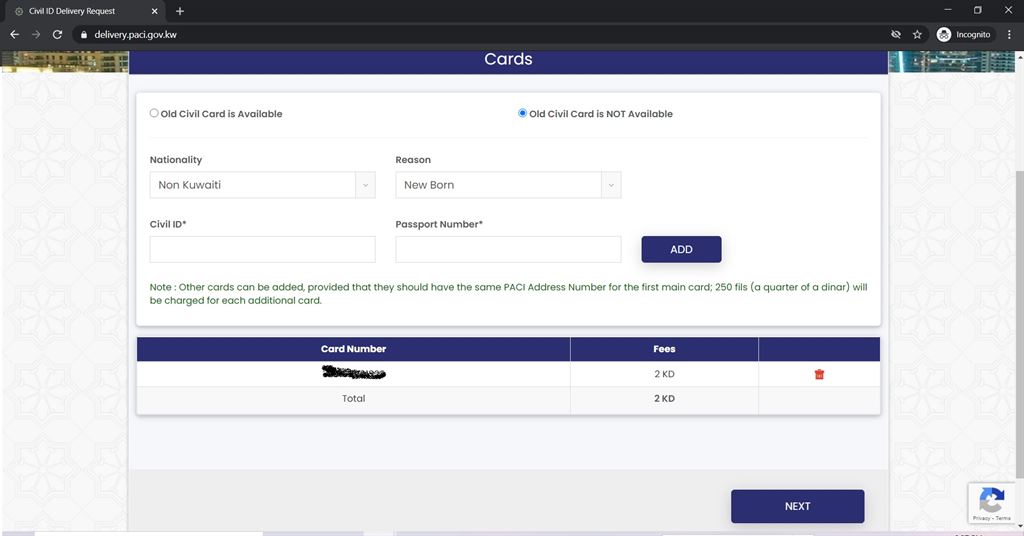Open a new tab with plus icon
The image size is (1024, 536).
click(180, 11)
